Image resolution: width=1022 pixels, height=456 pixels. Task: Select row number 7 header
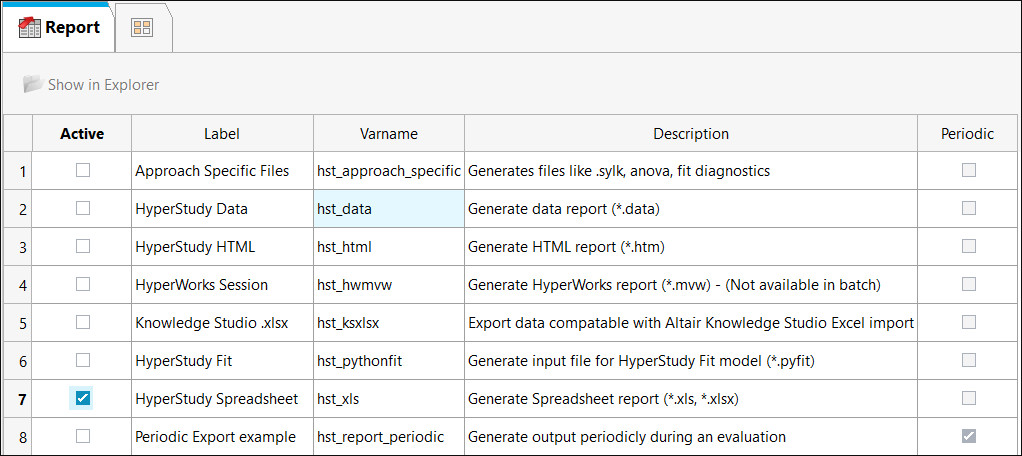point(18,399)
